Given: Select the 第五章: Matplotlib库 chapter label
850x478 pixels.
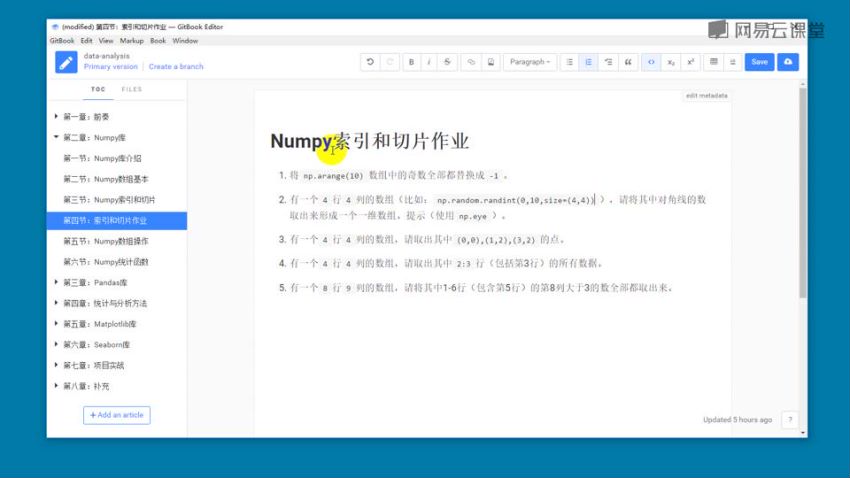Looking at the screenshot, I should pos(100,324).
